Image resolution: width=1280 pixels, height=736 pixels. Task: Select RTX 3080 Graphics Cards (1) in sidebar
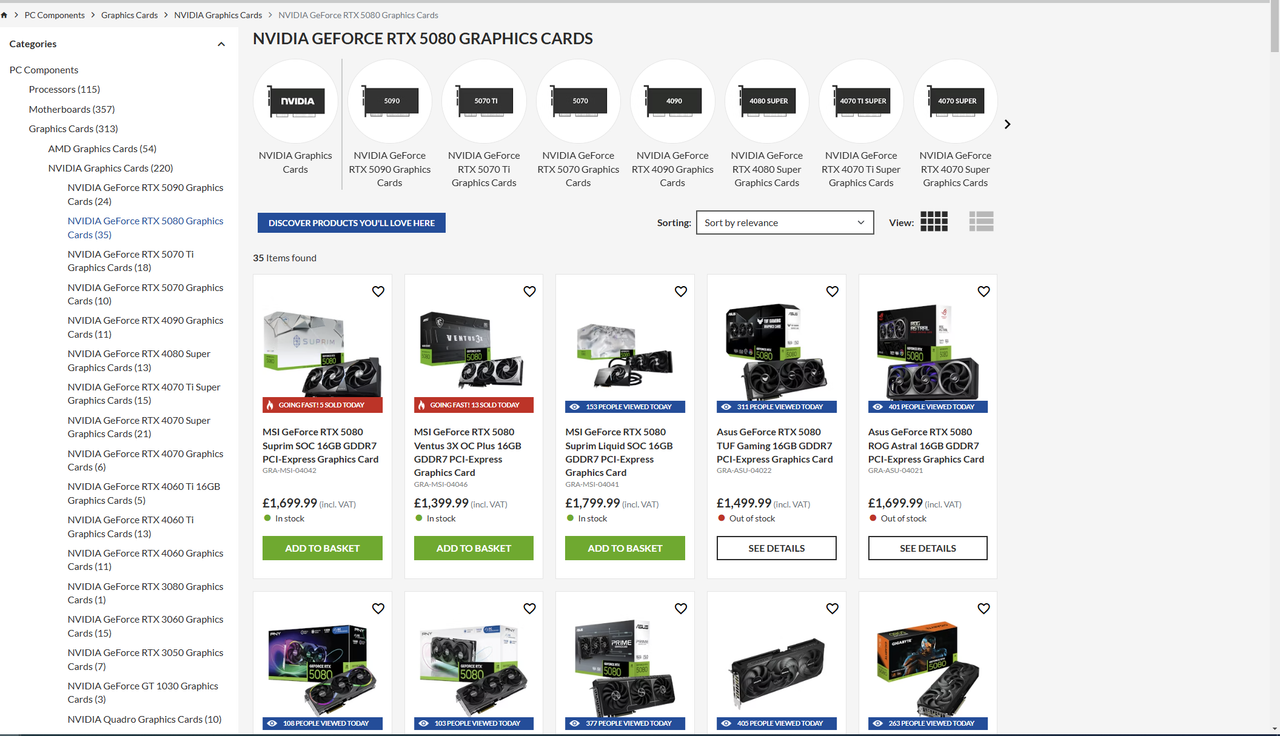pyautogui.click(x=145, y=593)
